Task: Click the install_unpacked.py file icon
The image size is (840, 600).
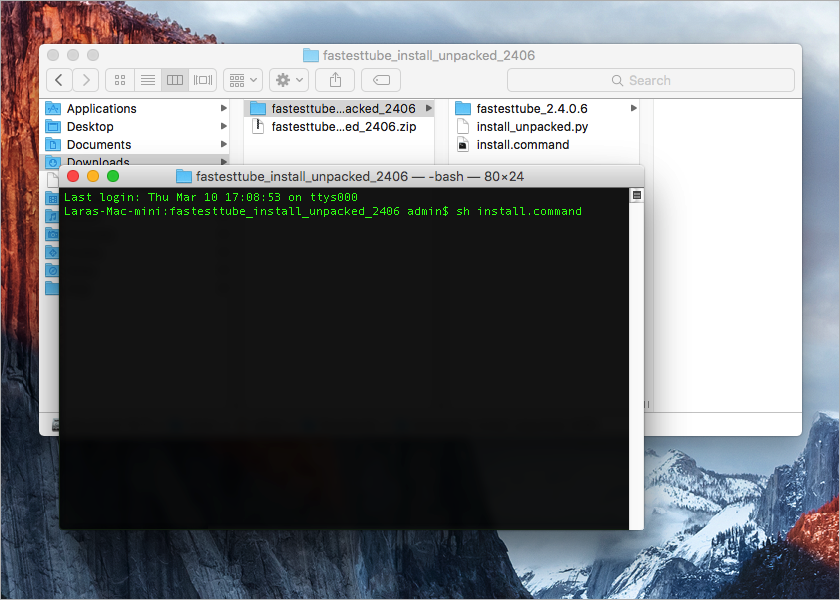Action: 463,126
